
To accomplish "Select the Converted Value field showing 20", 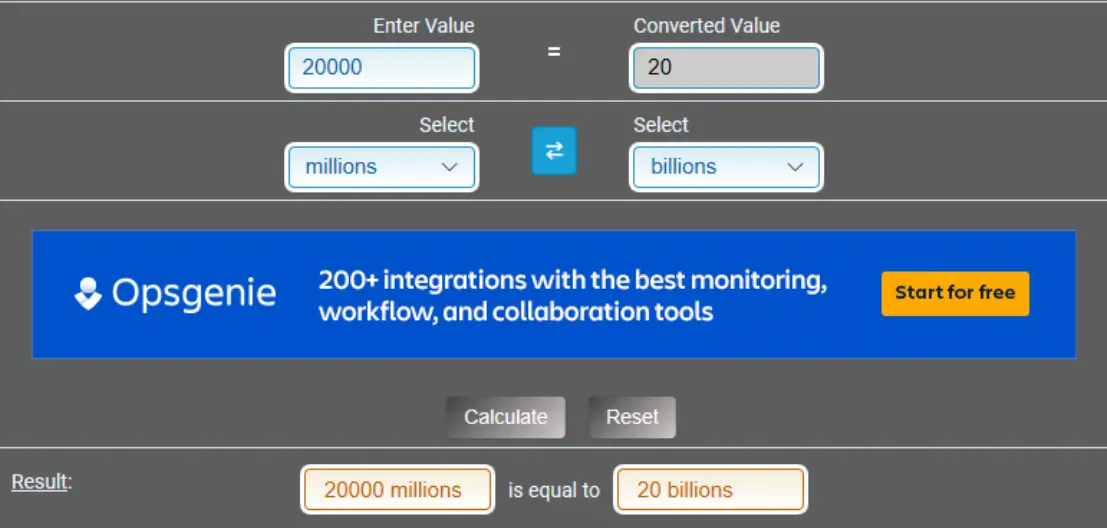I will click(x=725, y=68).
